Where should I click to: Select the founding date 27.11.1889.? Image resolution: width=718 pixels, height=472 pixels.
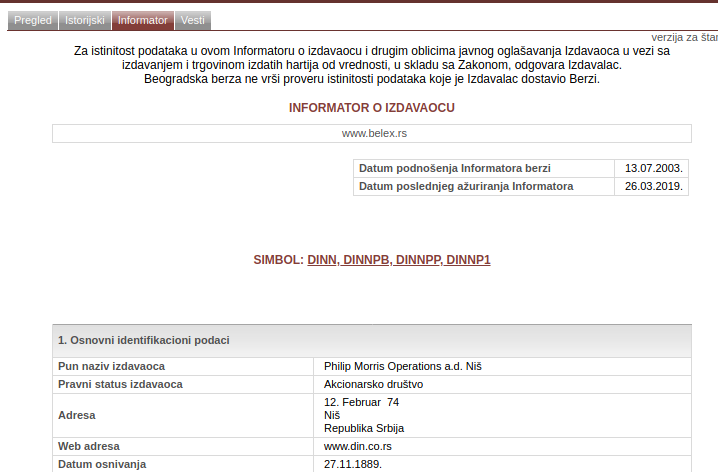(353, 464)
